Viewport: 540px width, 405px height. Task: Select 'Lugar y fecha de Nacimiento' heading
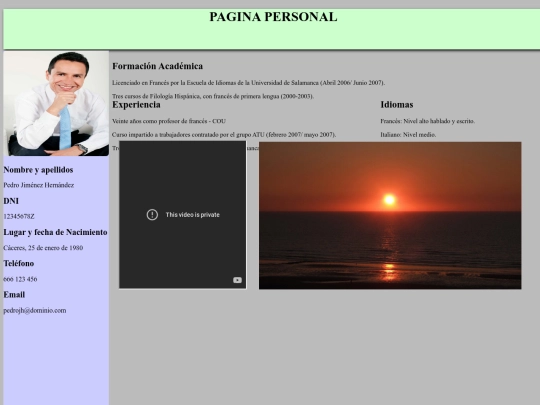pyautogui.click(x=55, y=232)
